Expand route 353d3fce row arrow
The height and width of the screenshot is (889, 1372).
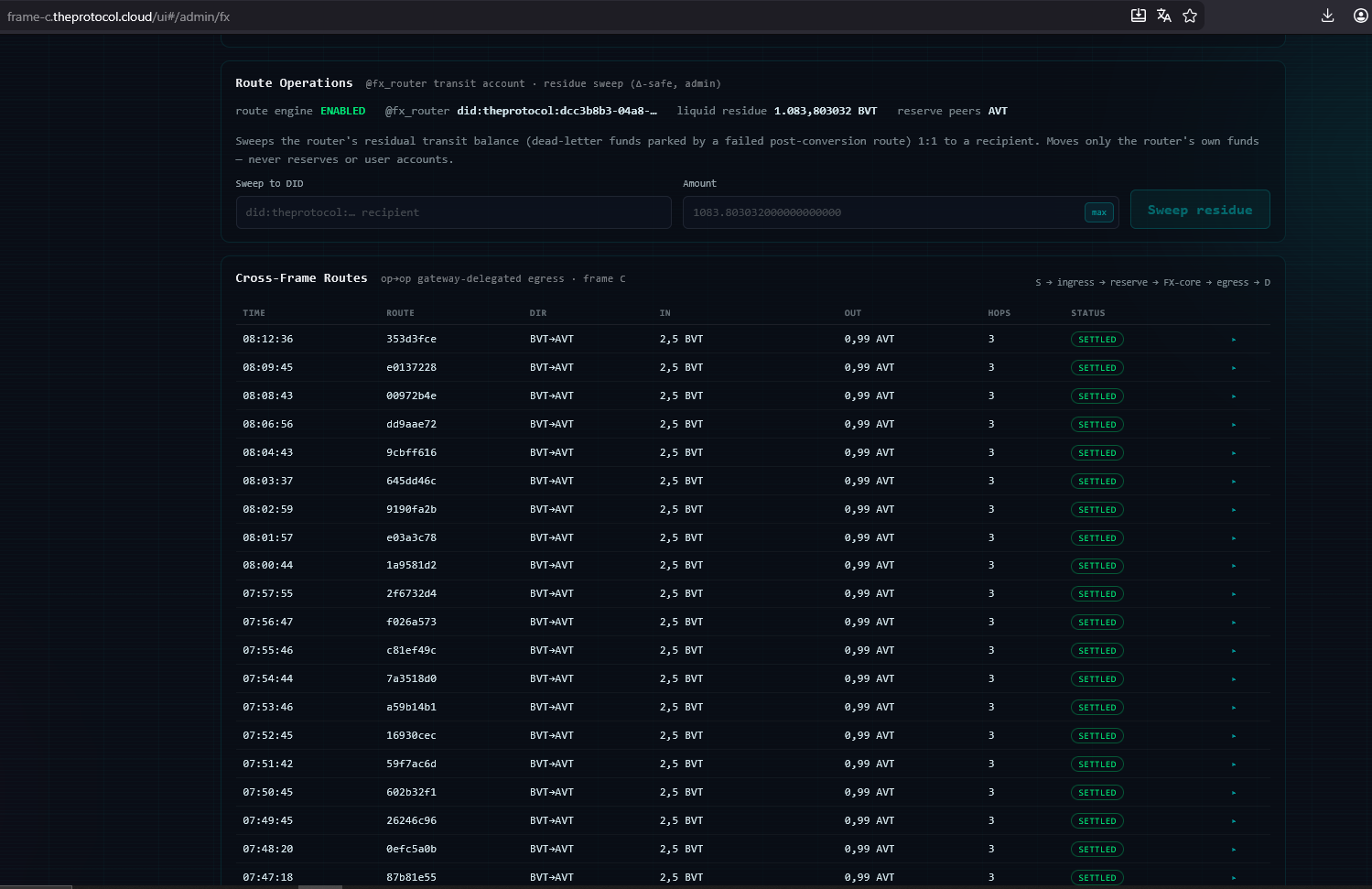pos(1234,340)
